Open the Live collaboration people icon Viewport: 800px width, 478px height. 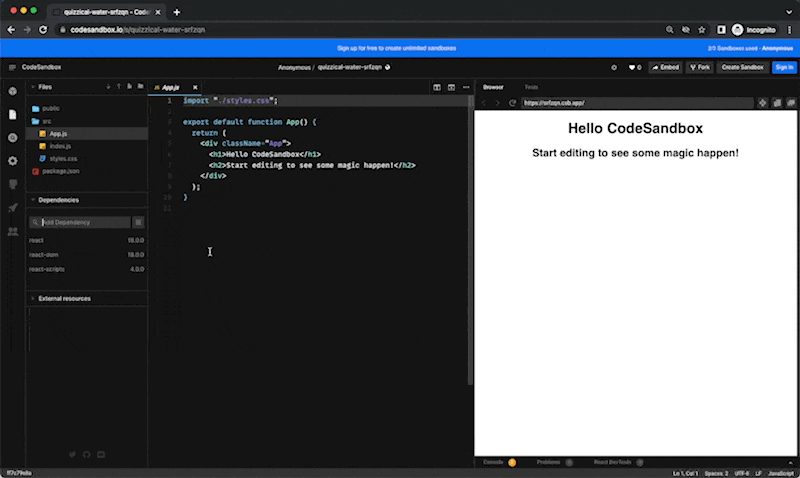pos(12,232)
